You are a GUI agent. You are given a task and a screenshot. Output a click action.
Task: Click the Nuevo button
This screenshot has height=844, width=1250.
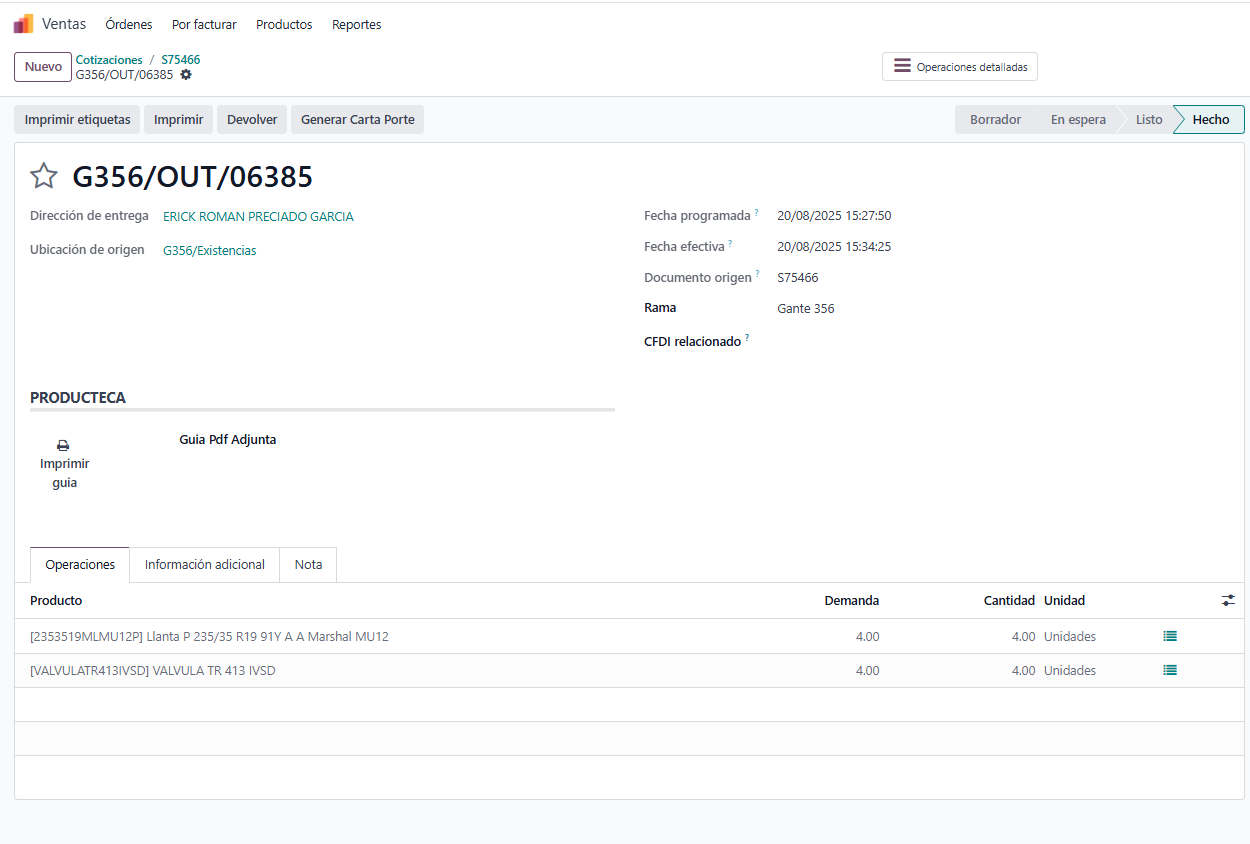[43, 67]
